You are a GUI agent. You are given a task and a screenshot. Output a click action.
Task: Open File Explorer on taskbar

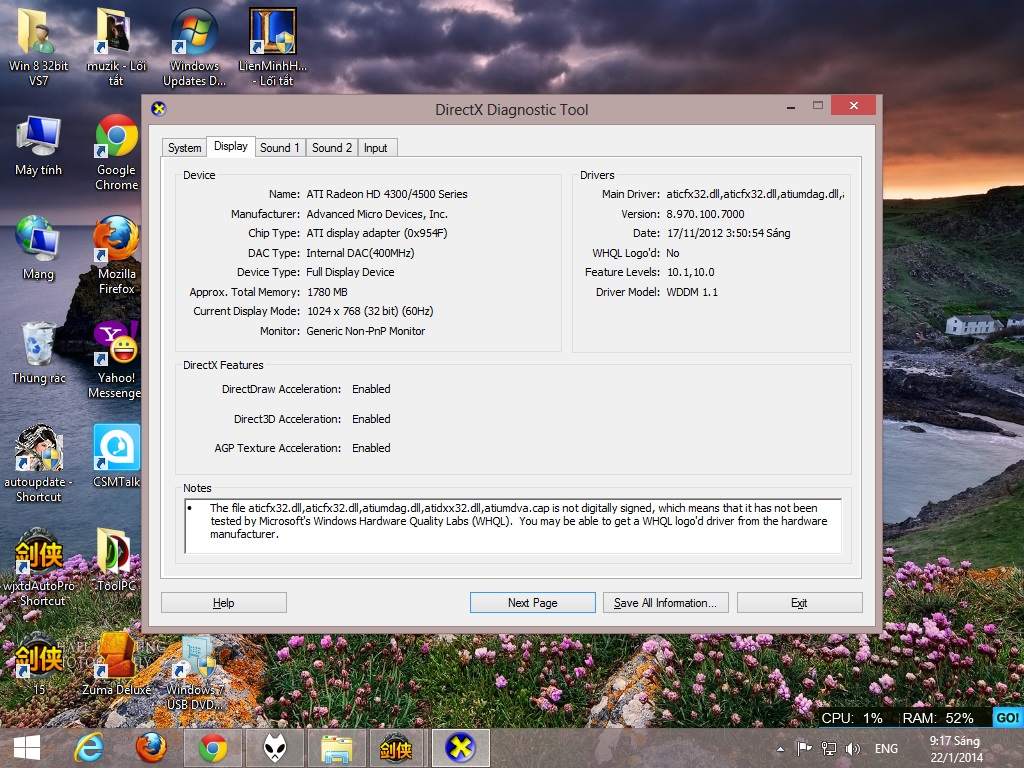pyautogui.click(x=336, y=748)
